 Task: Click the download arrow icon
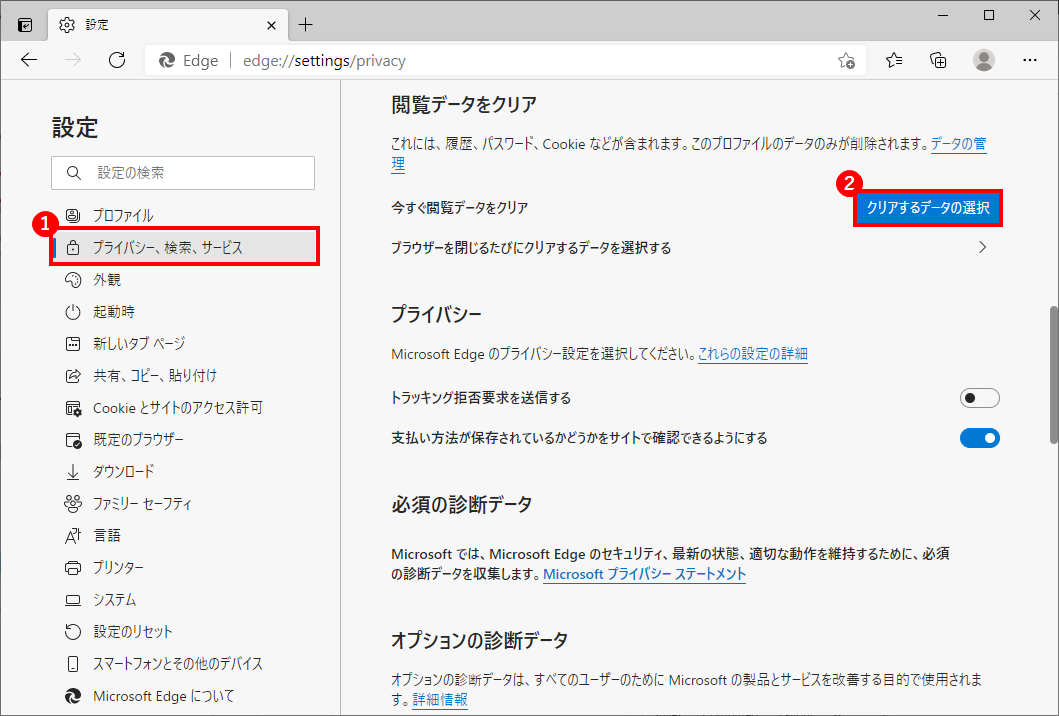click(x=72, y=471)
